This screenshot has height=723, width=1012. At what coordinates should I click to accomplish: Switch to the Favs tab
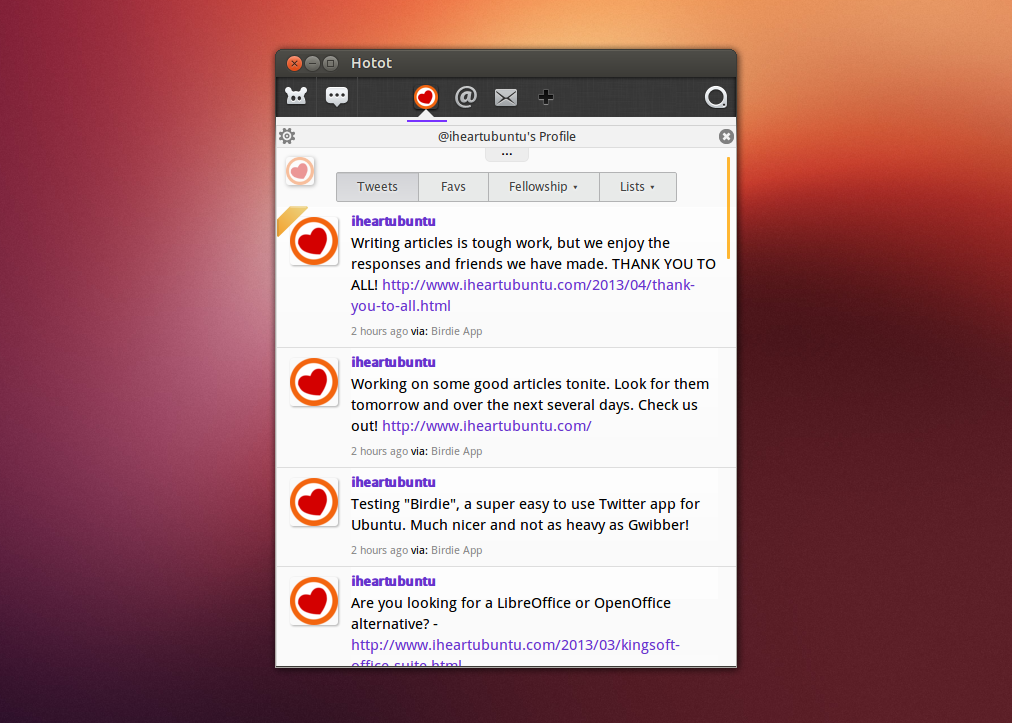(453, 187)
